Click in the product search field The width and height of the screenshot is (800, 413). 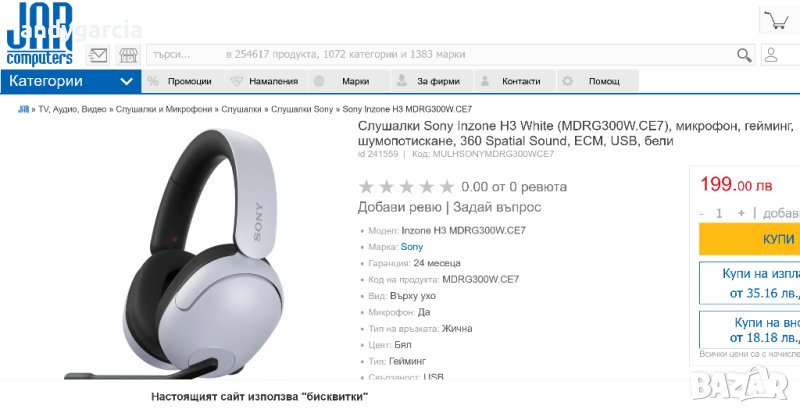441,55
